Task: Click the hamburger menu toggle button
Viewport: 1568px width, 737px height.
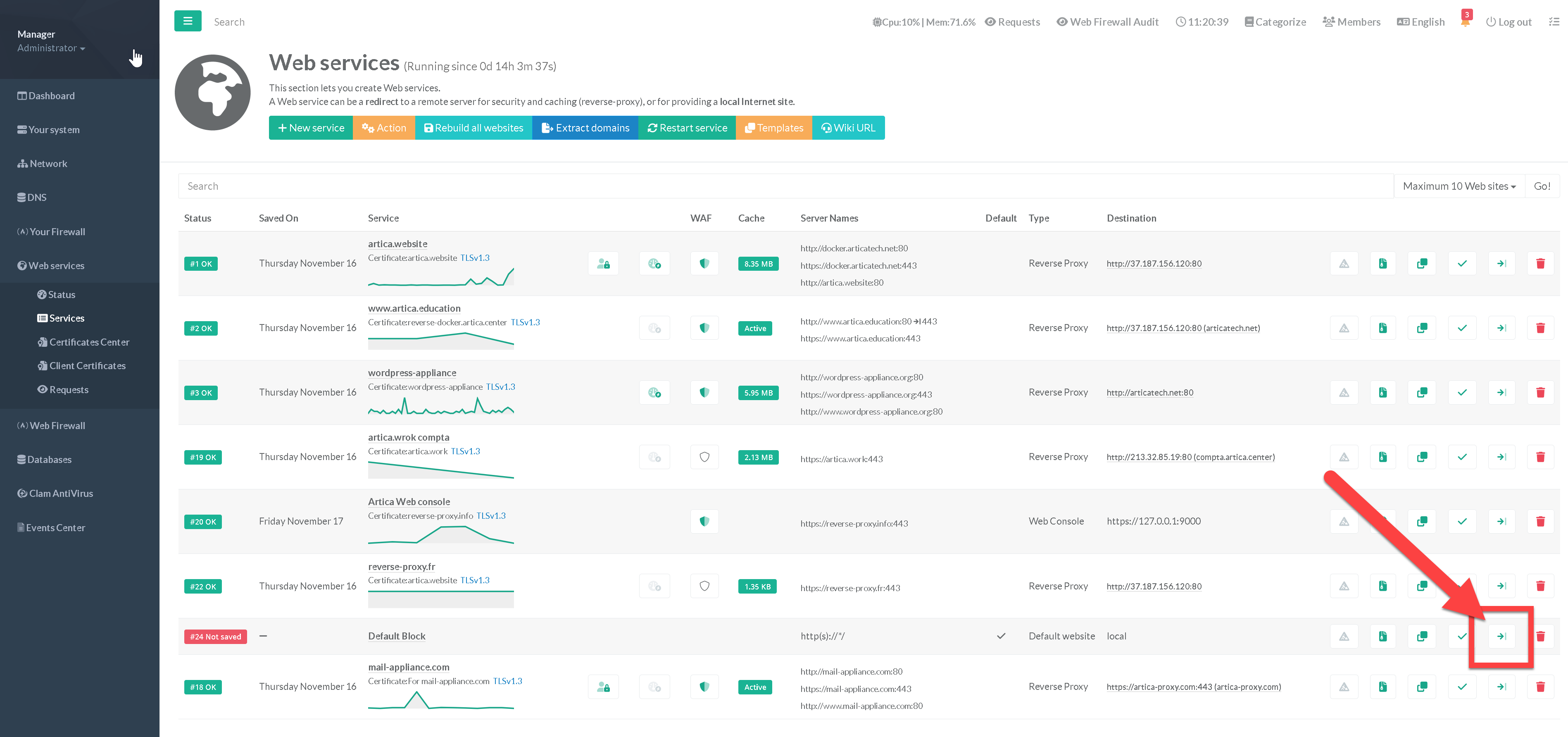Action: point(188,21)
